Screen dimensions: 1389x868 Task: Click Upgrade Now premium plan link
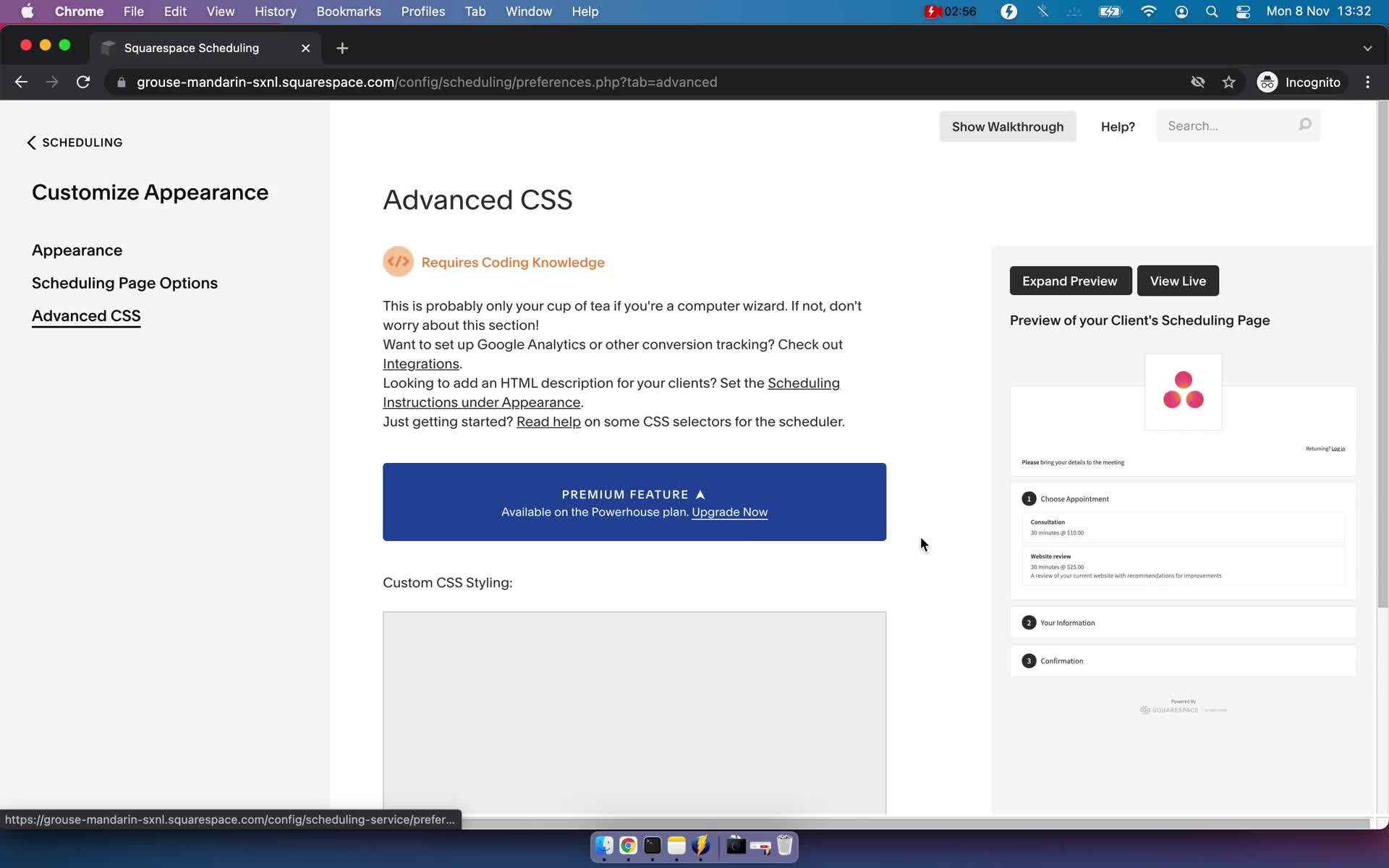[730, 511]
